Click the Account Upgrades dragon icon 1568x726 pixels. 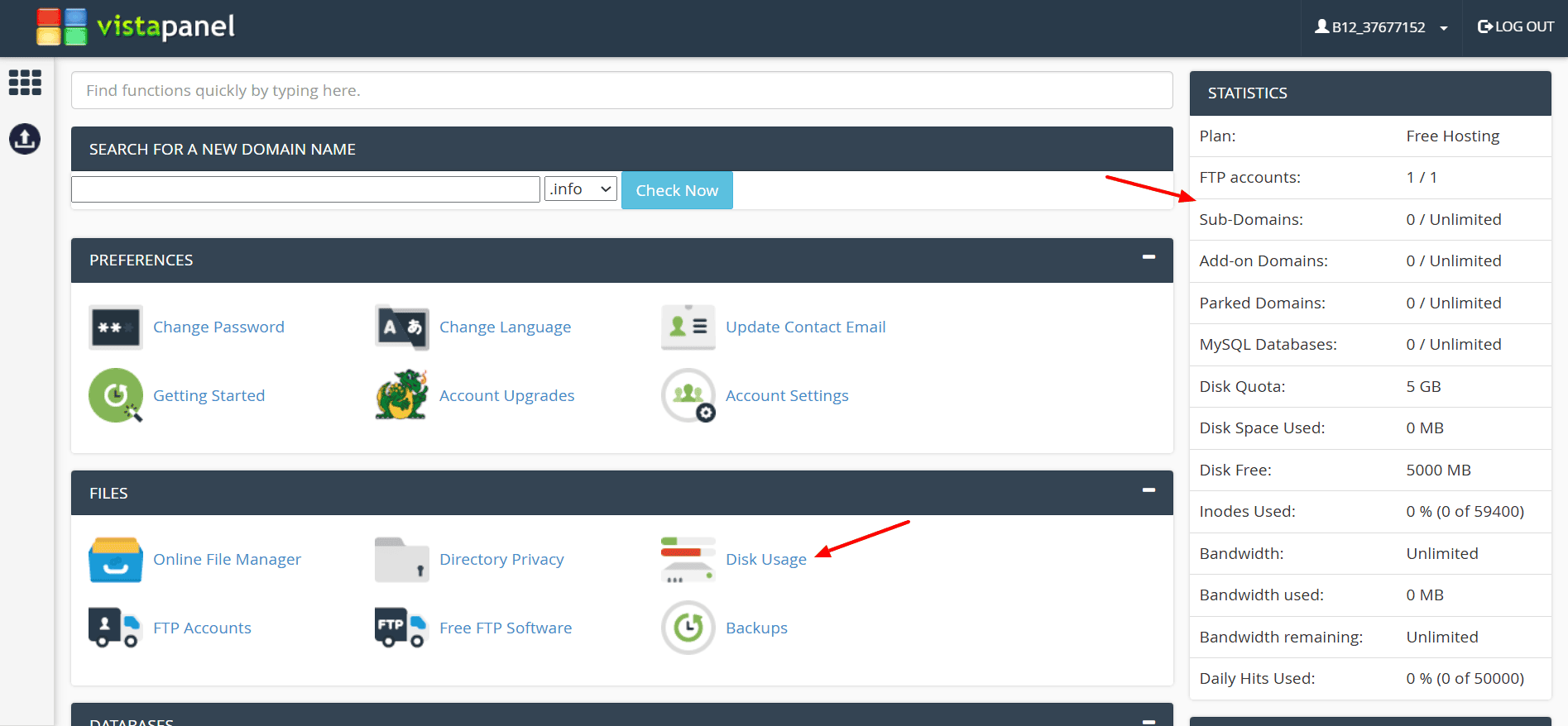[x=402, y=395]
